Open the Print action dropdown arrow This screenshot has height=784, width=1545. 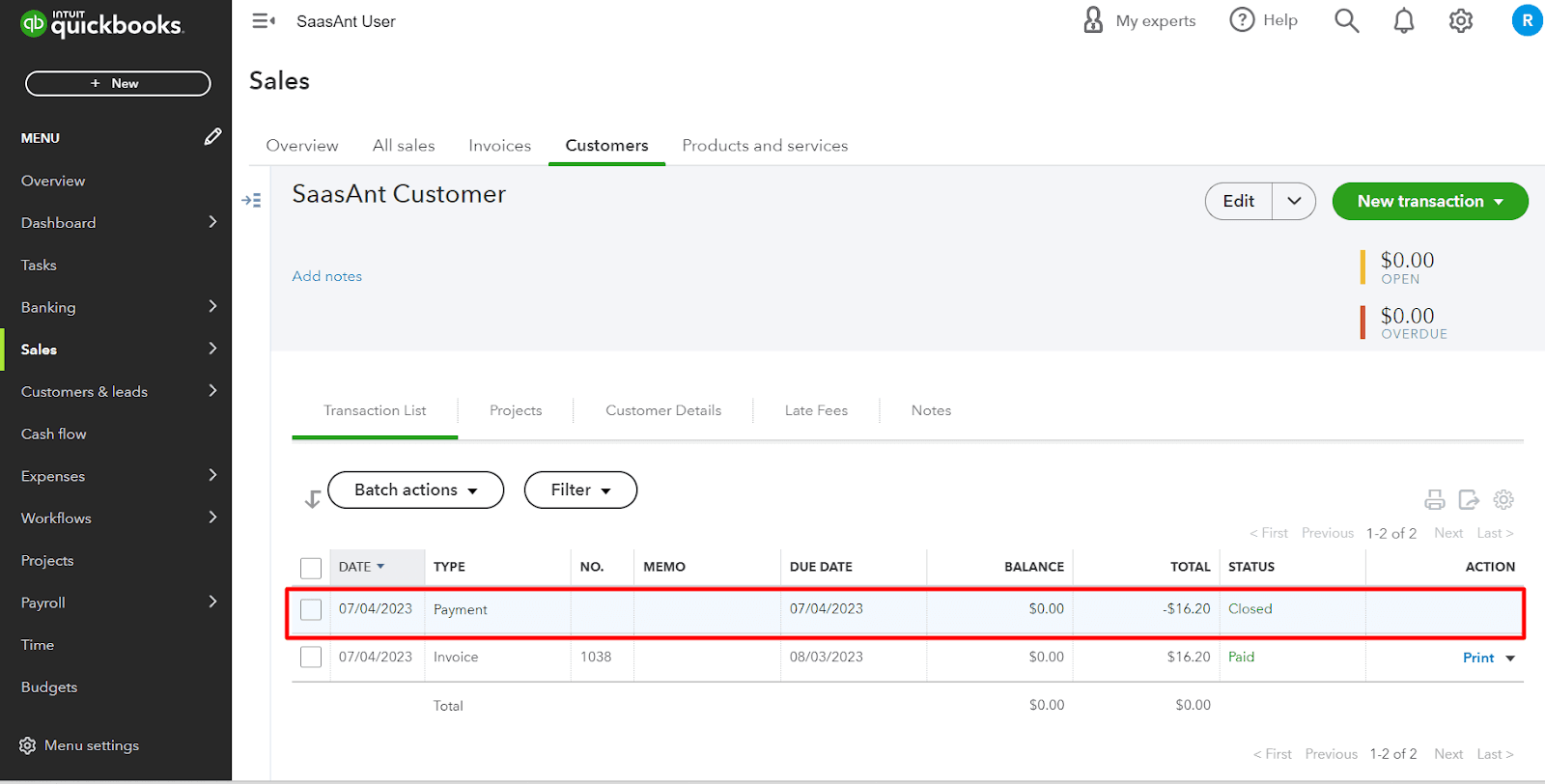(x=1510, y=658)
